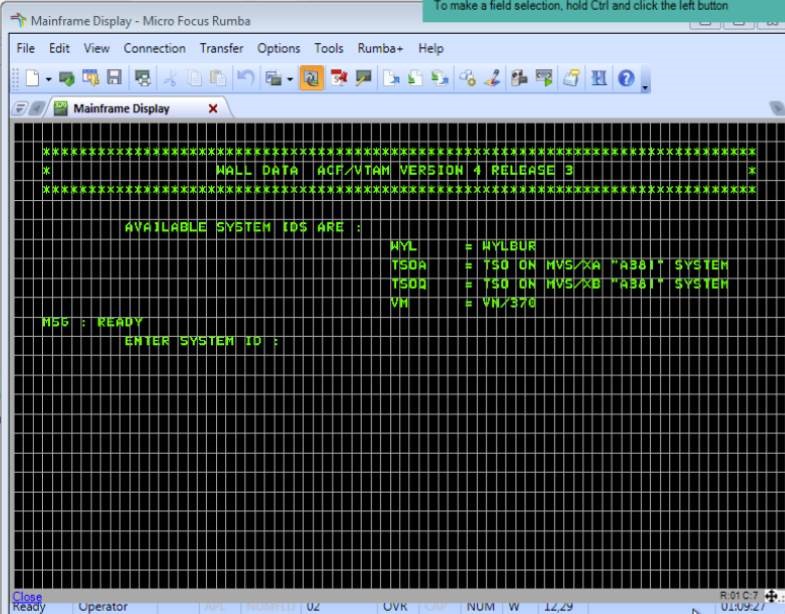This screenshot has width=785, height=614.
Task: Click the WYLBUR description text
Action: [509, 246]
